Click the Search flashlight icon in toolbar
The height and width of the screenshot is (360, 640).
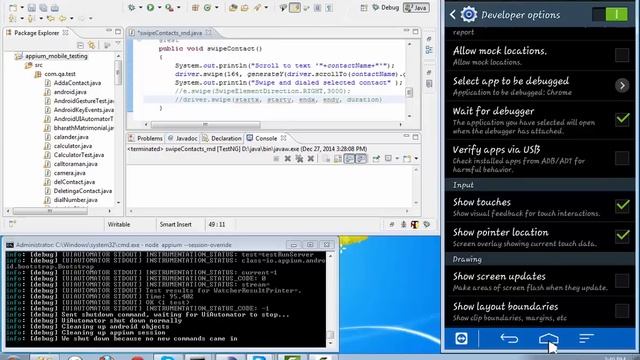click(x=258, y=7)
